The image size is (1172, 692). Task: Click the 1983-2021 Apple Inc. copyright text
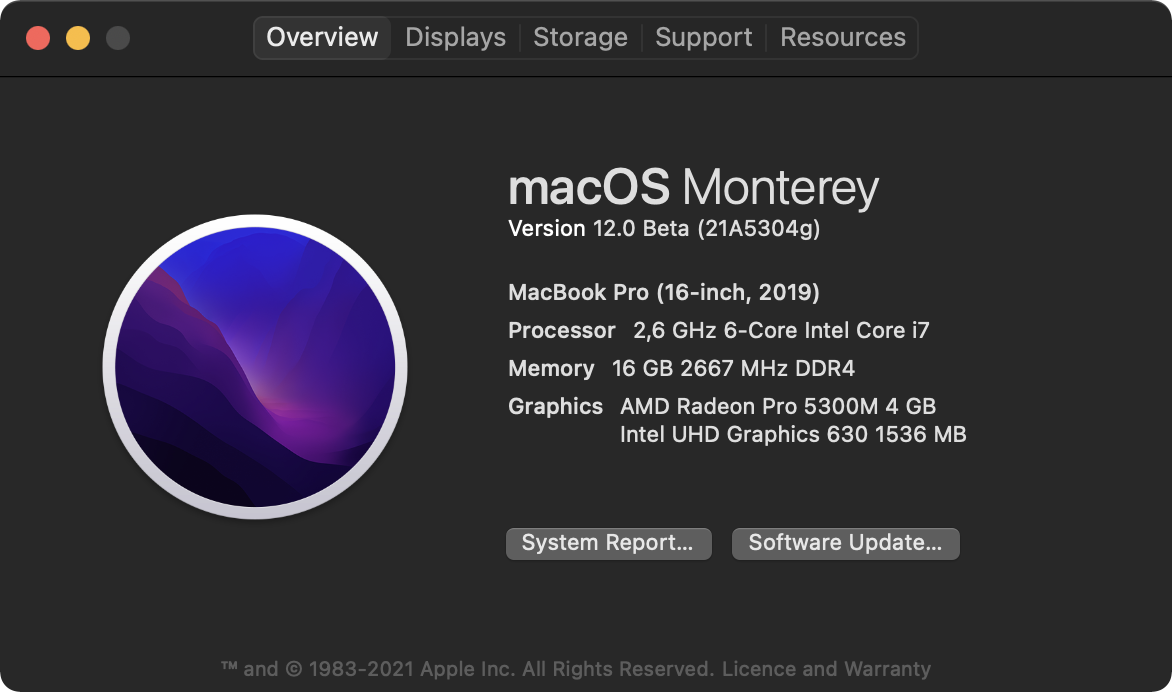[466, 669]
